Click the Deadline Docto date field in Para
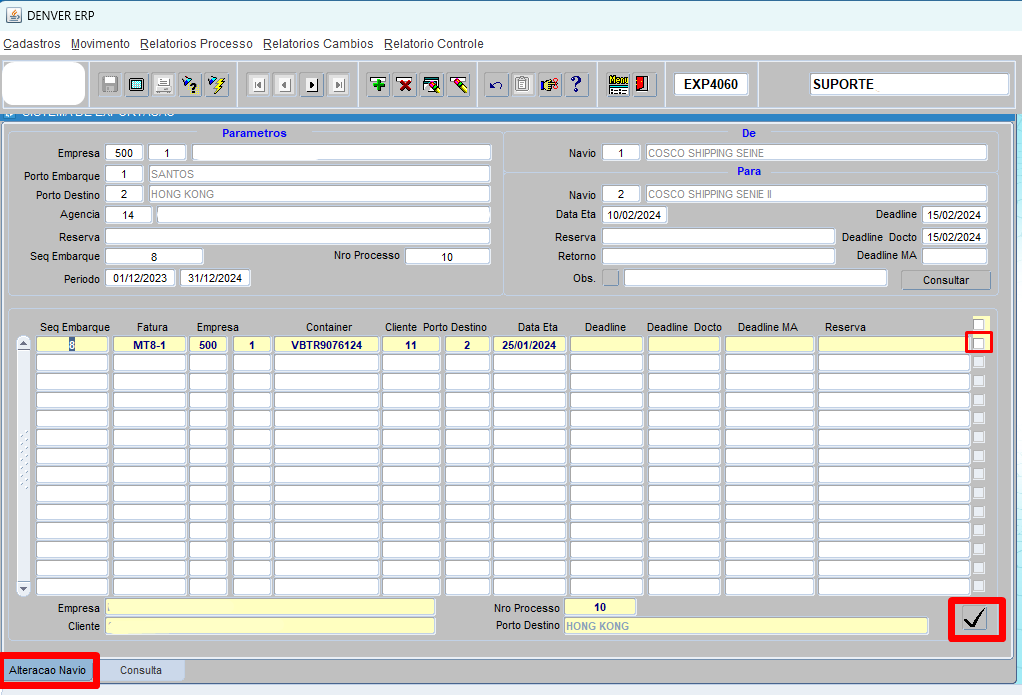Screen dimensions: 1022x695 pyautogui.click(x=954, y=237)
